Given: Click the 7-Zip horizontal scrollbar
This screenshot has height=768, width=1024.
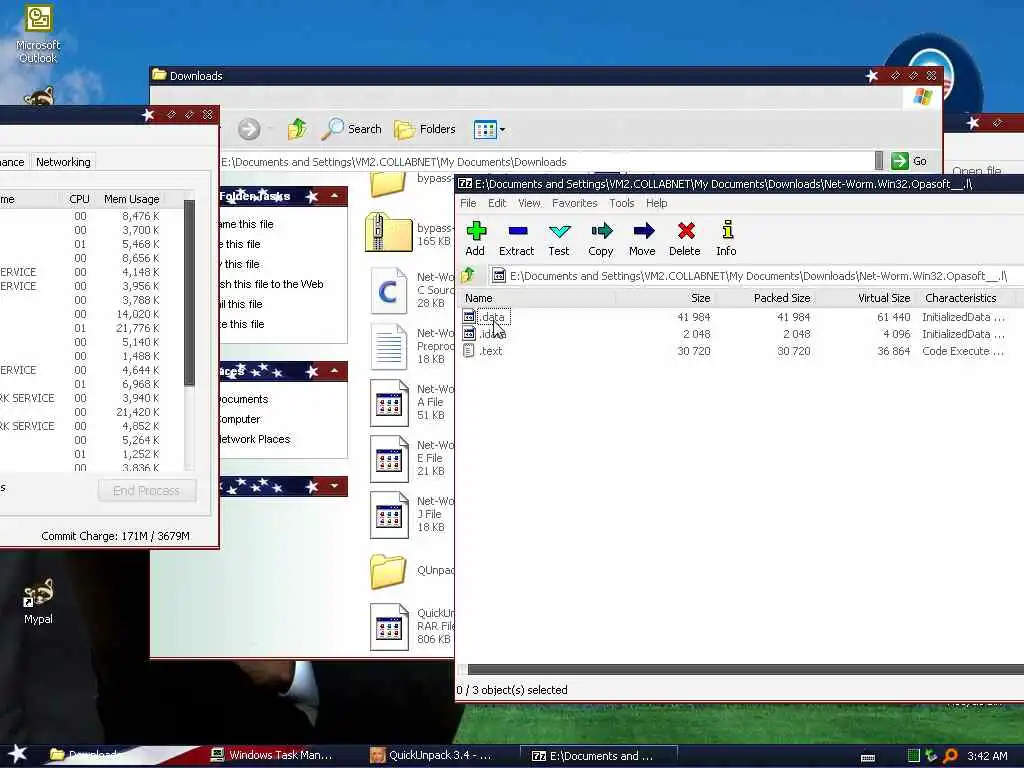Looking at the screenshot, I should click(744, 669).
